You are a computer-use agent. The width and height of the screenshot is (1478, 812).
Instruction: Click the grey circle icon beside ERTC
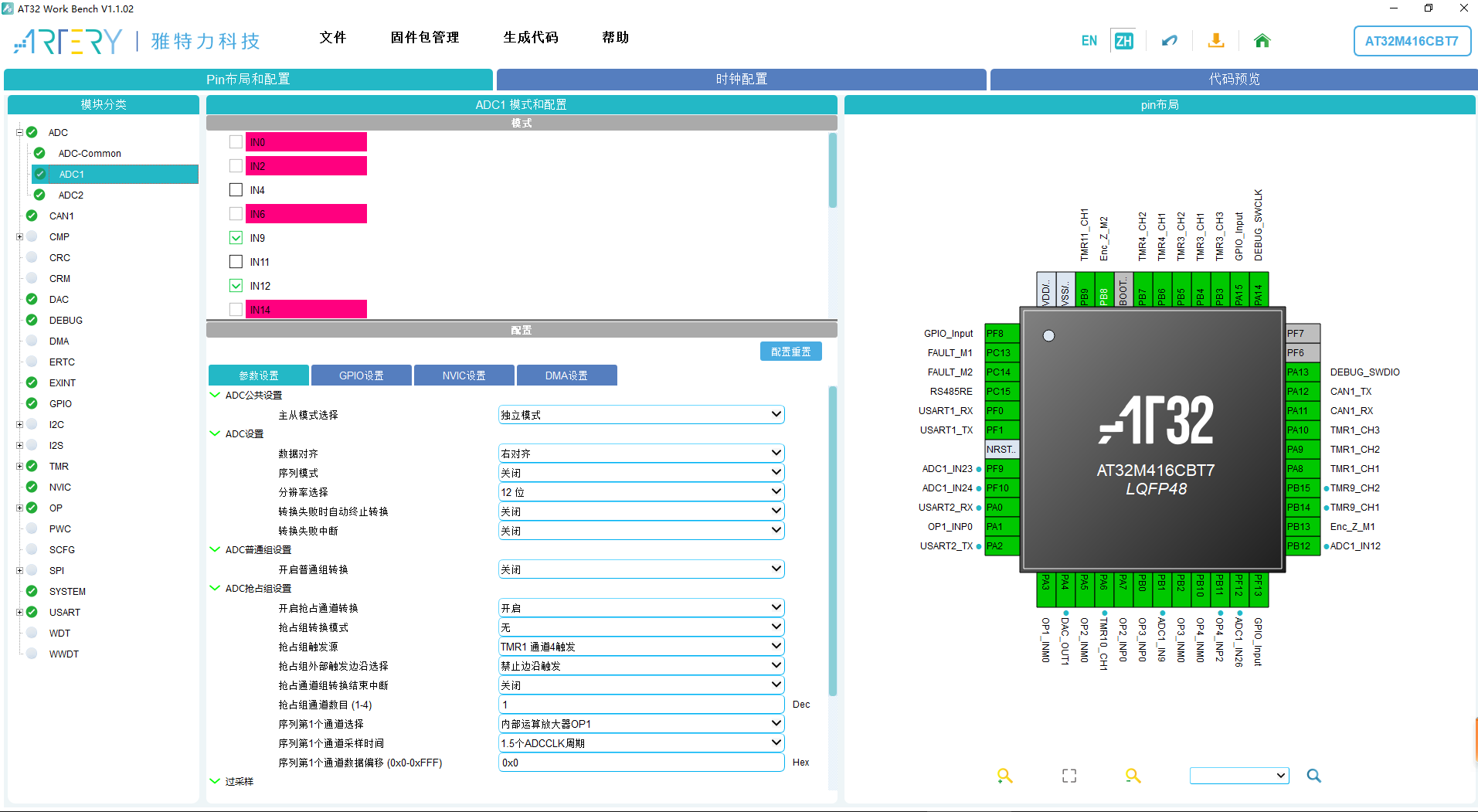pos(32,362)
